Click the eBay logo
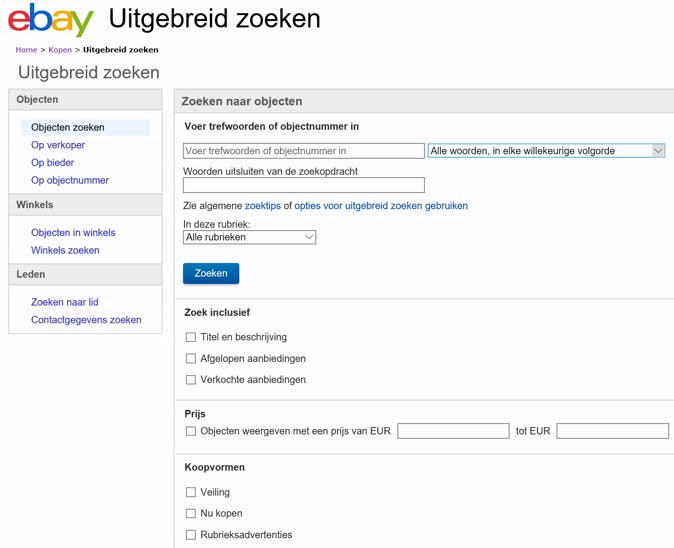 tap(50, 20)
